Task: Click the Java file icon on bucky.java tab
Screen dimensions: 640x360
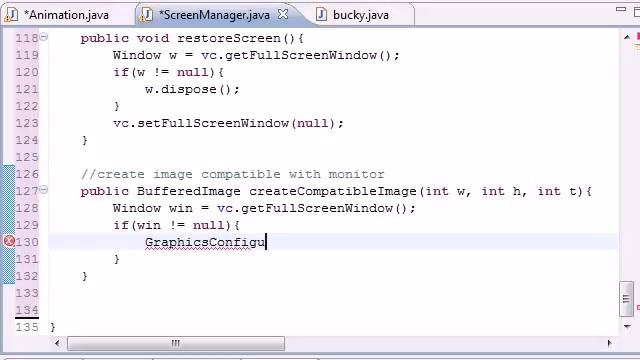Action: pos(322,15)
